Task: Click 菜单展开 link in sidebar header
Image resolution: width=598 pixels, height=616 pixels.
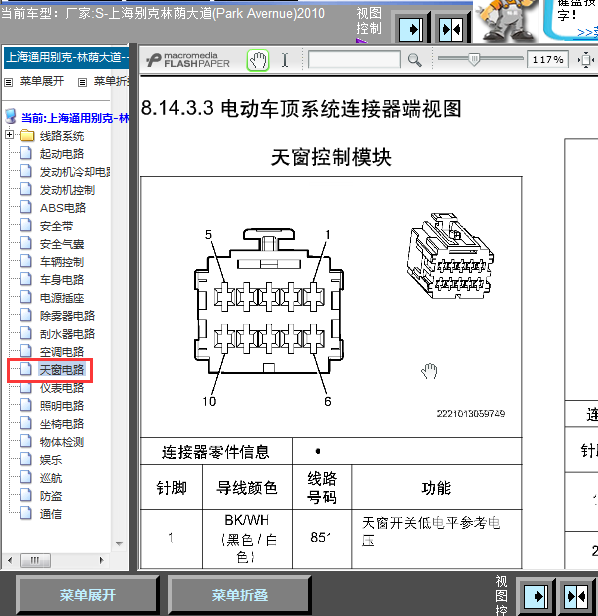Action: point(42,81)
